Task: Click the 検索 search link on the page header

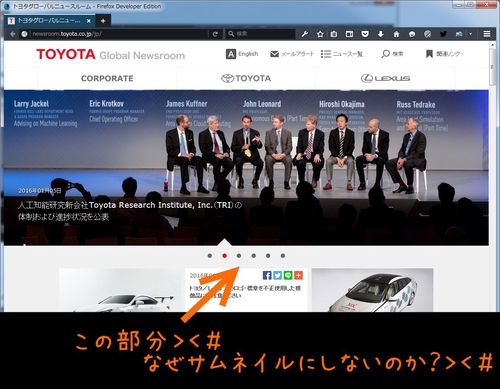Action: [x=392, y=54]
